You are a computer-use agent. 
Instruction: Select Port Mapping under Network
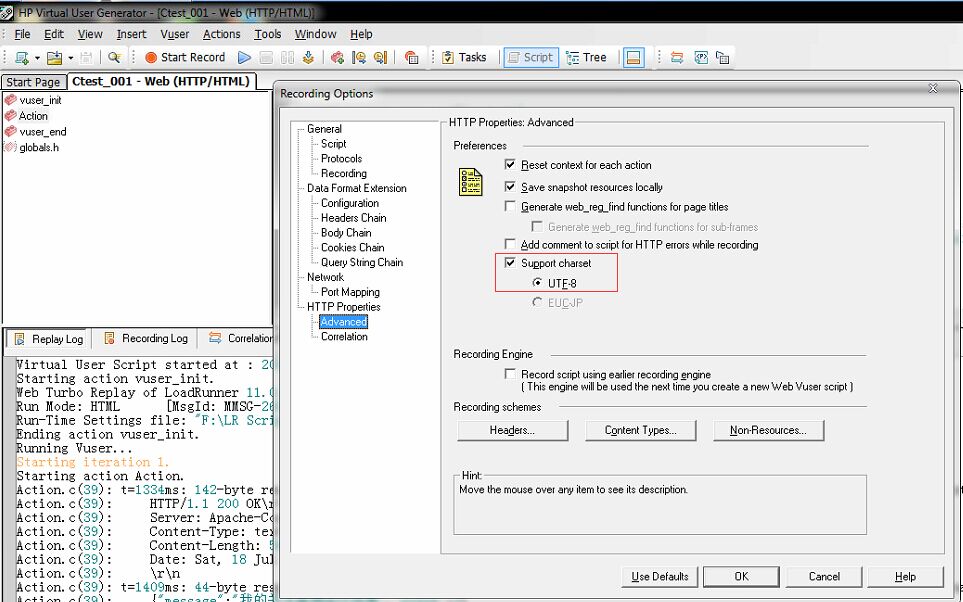point(350,292)
